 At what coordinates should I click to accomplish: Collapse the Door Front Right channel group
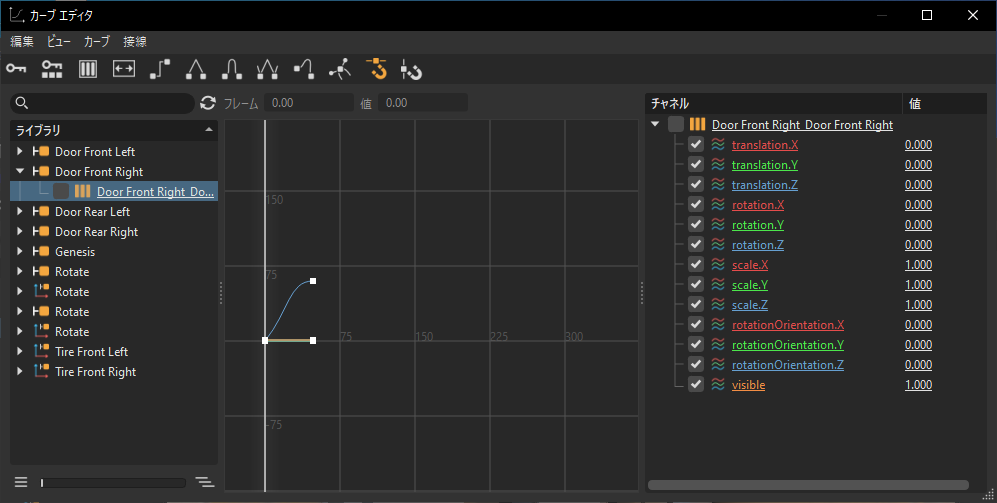(655, 124)
